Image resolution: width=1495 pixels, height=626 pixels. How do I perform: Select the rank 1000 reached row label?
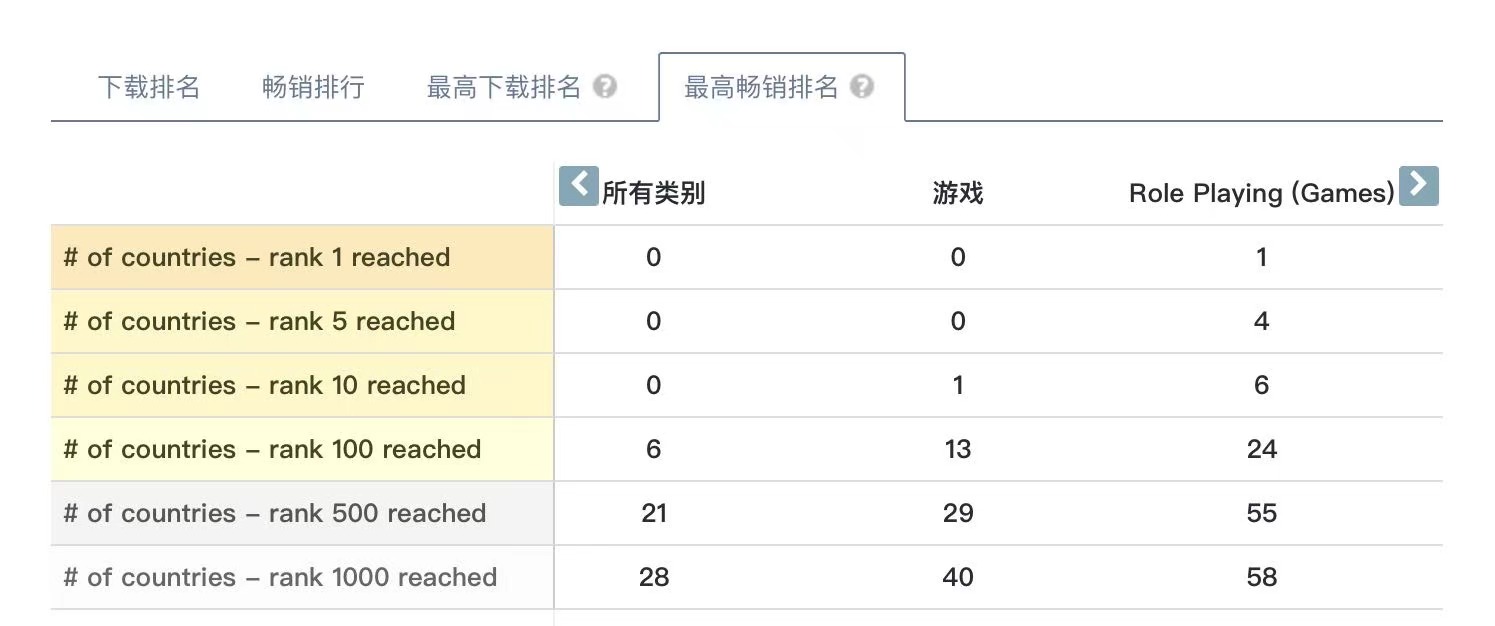302,577
